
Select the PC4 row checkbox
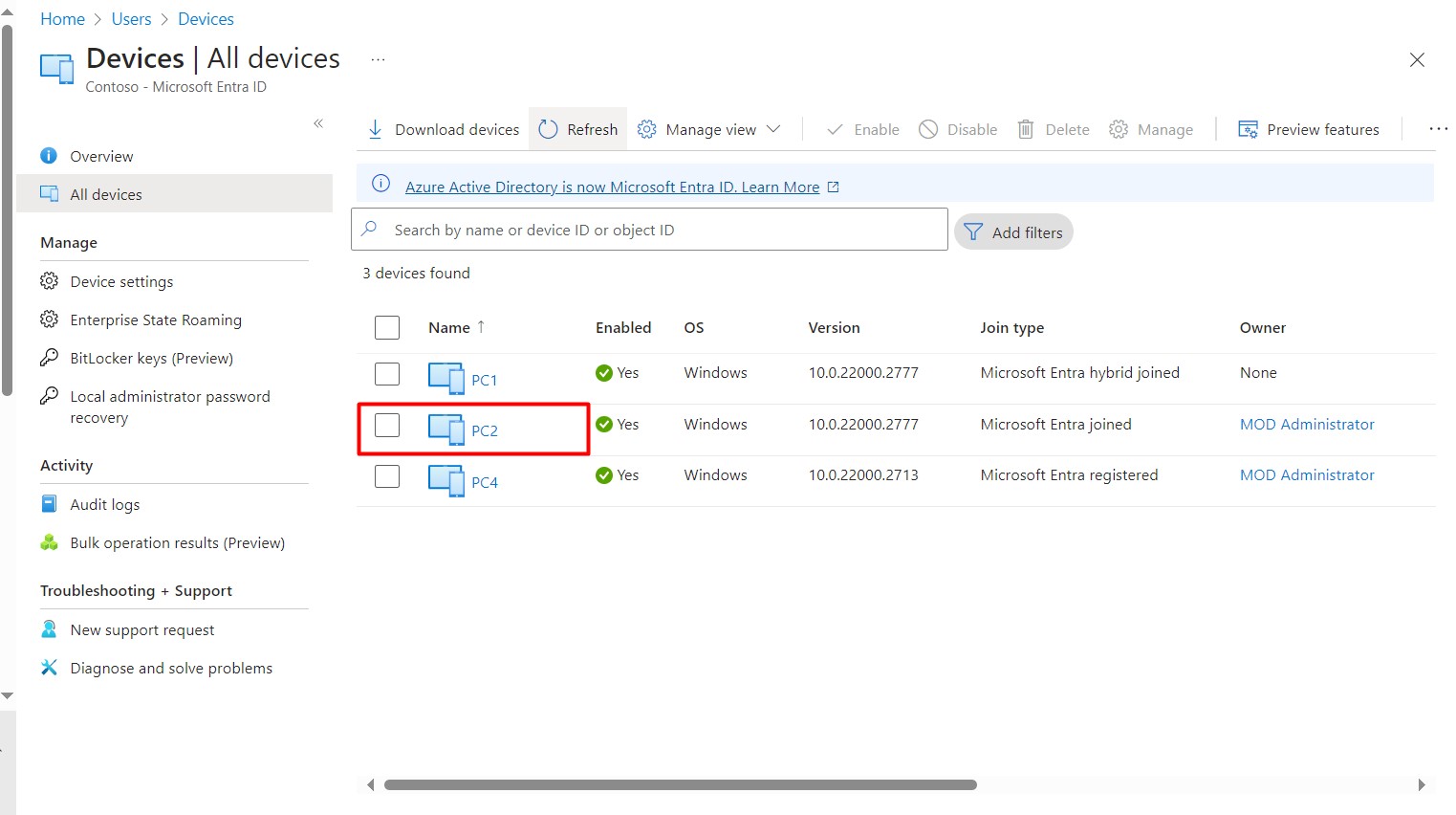click(387, 475)
